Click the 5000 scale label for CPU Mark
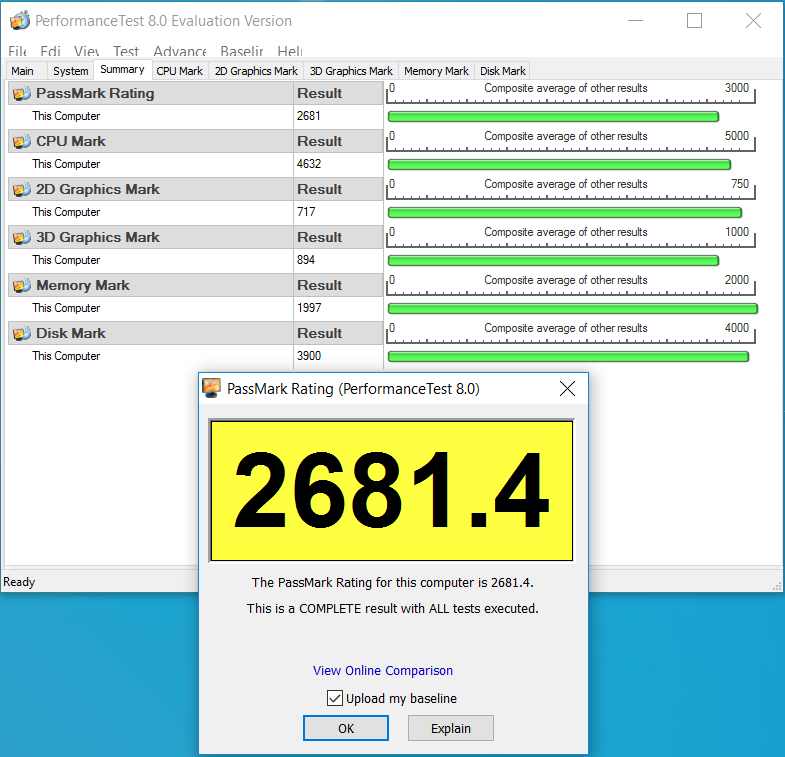Image resolution: width=785 pixels, height=757 pixels. click(x=737, y=136)
